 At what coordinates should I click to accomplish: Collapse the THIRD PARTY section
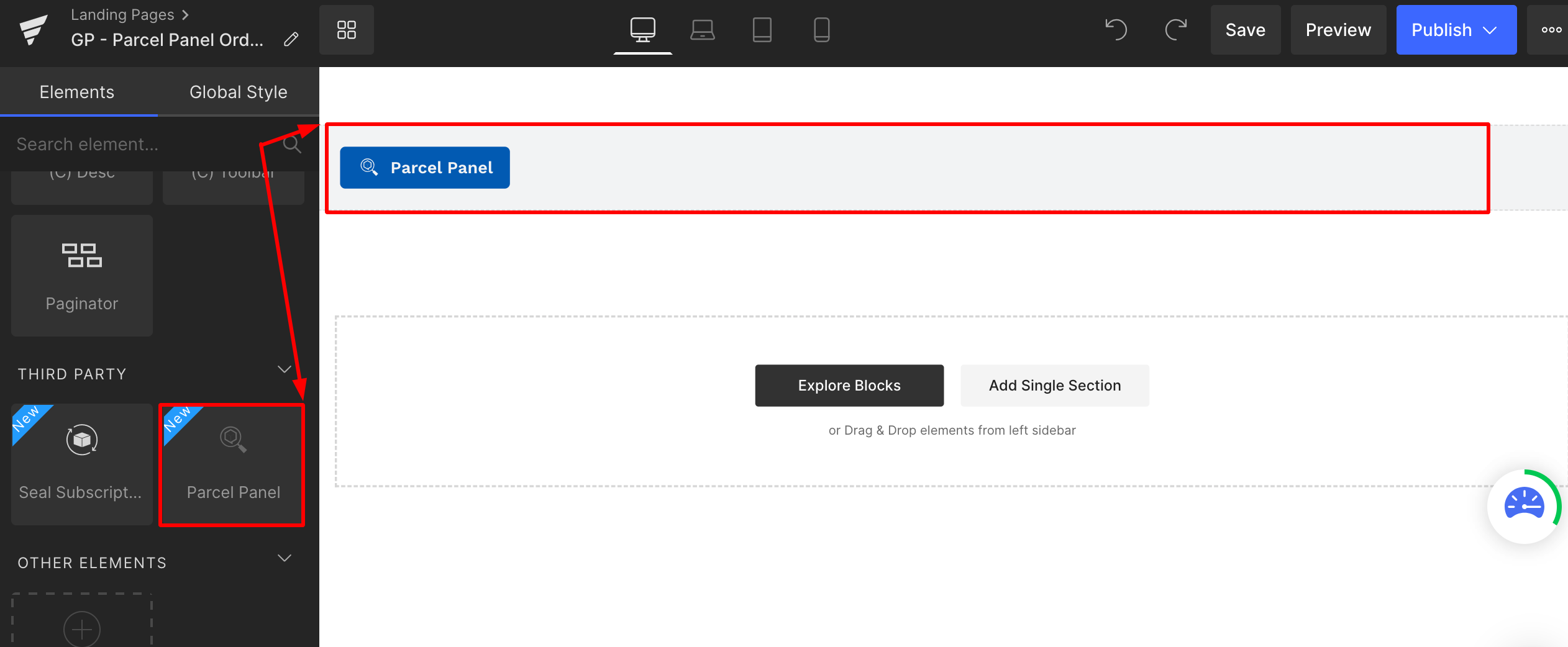point(285,369)
